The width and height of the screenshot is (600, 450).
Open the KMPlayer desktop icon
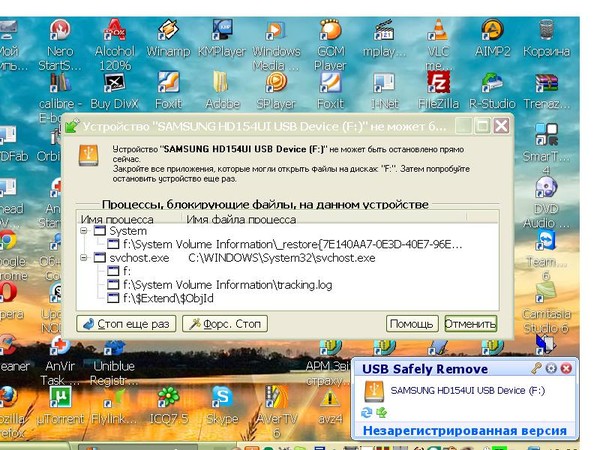[x=222, y=38]
